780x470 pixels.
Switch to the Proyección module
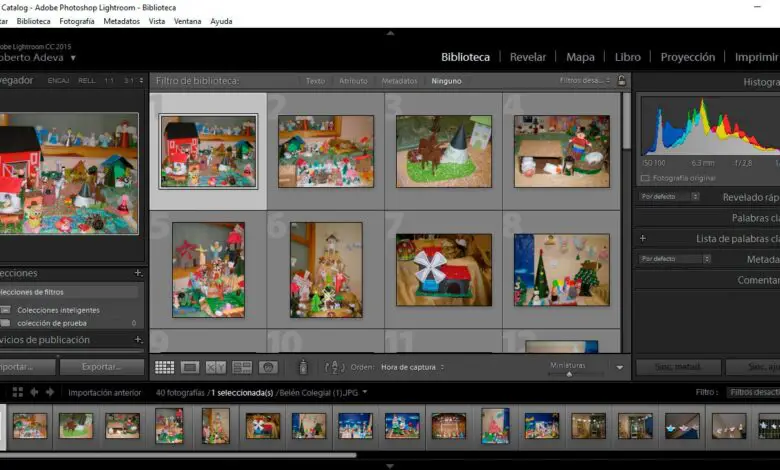click(x=687, y=57)
